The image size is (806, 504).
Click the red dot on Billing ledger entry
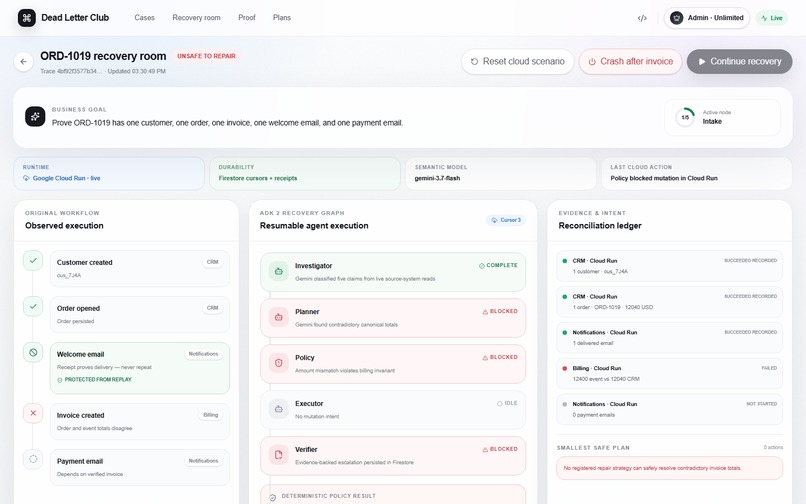(x=564, y=368)
